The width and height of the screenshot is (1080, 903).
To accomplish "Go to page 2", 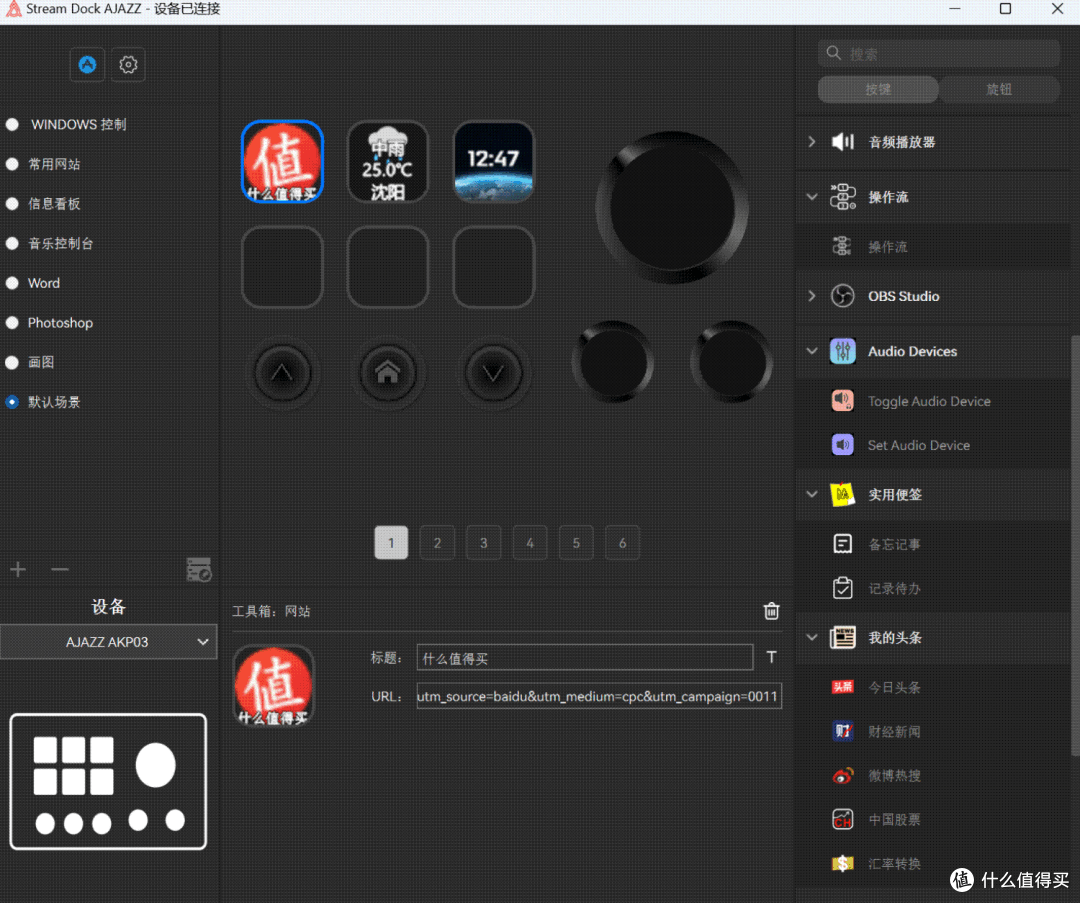I will (437, 543).
